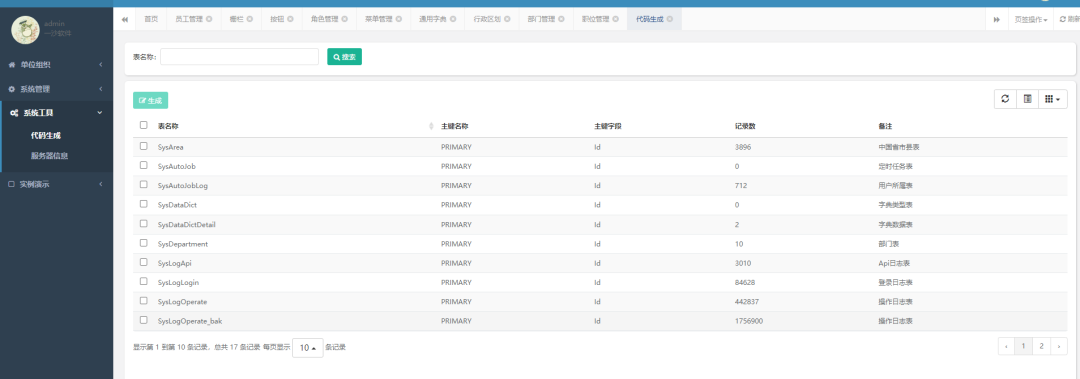Viewport: 1080px width, 379px height.
Task: Check the SysDataDictDetail row checkbox
Action: coord(143,223)
